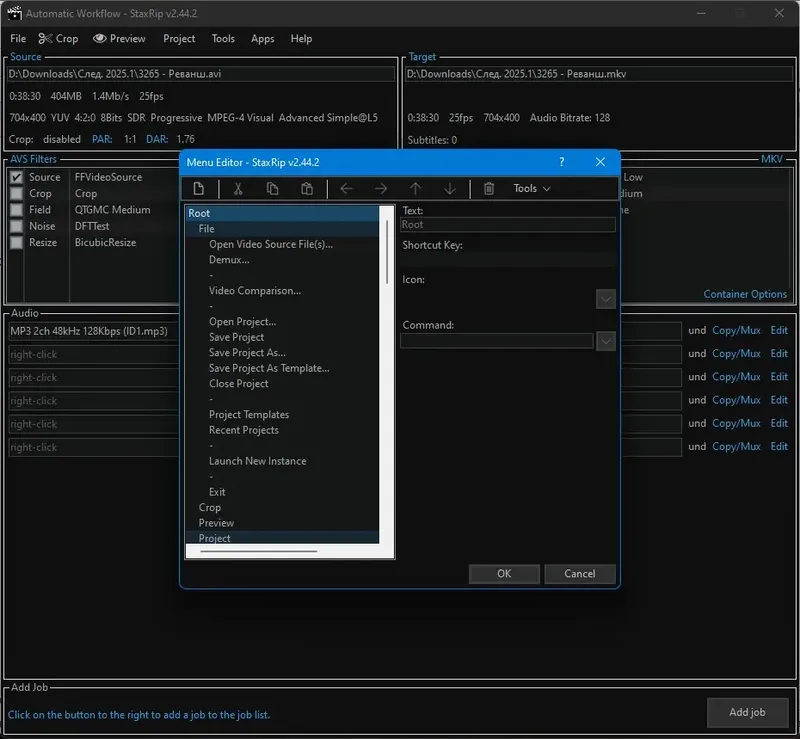Screen dimensions: 800x739
Task: Click the Paste clipboard icon in Menu Editor
Action: pos(307,189)
